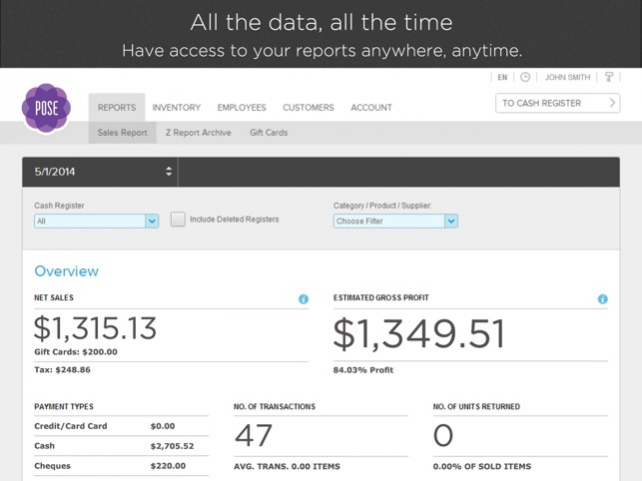The height and width of the screenshot is (481, 642).
Task: Change the 5/1/2014 date selector
Action: click(x=100, y=172)
